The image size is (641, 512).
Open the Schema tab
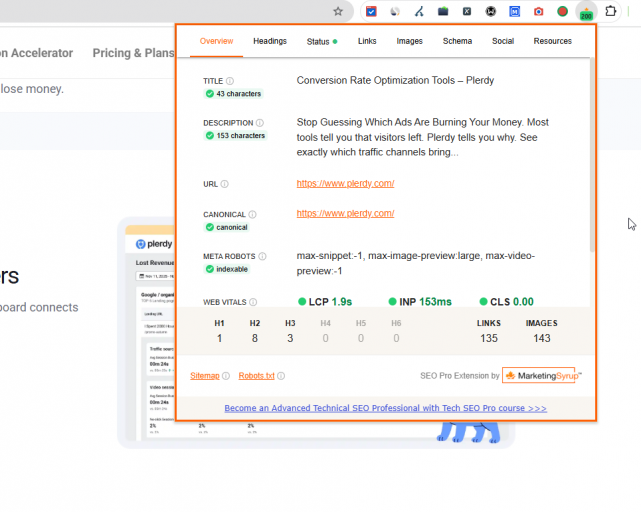[x=457, y=41]
